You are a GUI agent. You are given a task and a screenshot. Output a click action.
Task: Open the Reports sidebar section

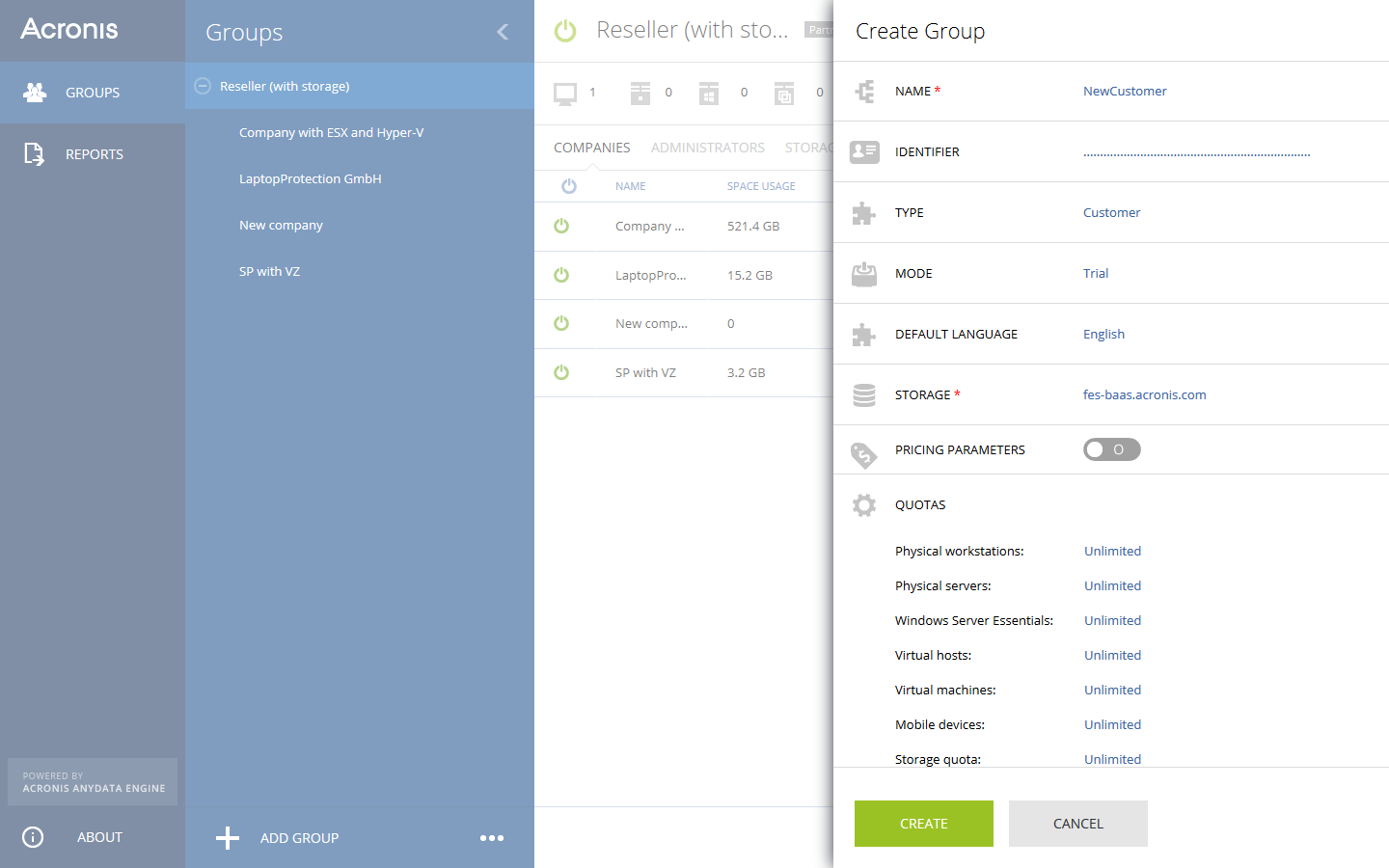[x=93, y=154]
